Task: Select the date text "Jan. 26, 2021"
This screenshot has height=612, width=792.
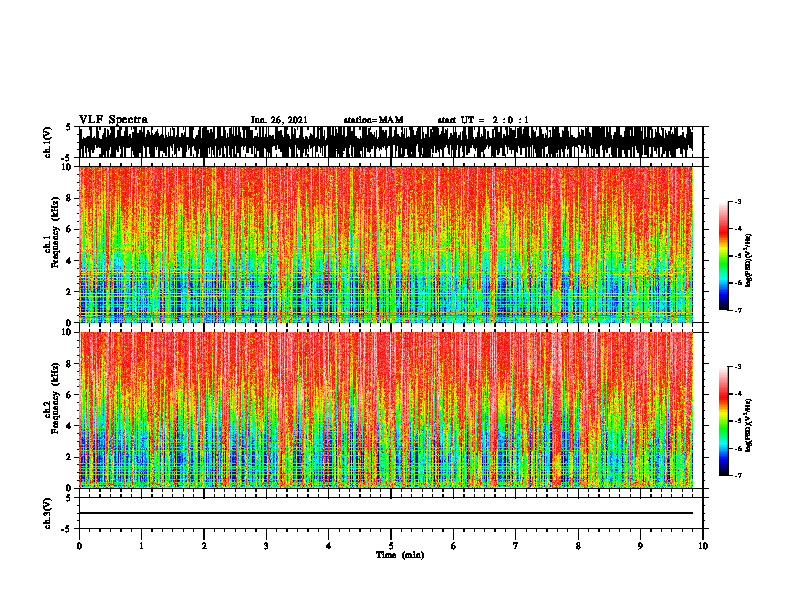Action: 279,120
